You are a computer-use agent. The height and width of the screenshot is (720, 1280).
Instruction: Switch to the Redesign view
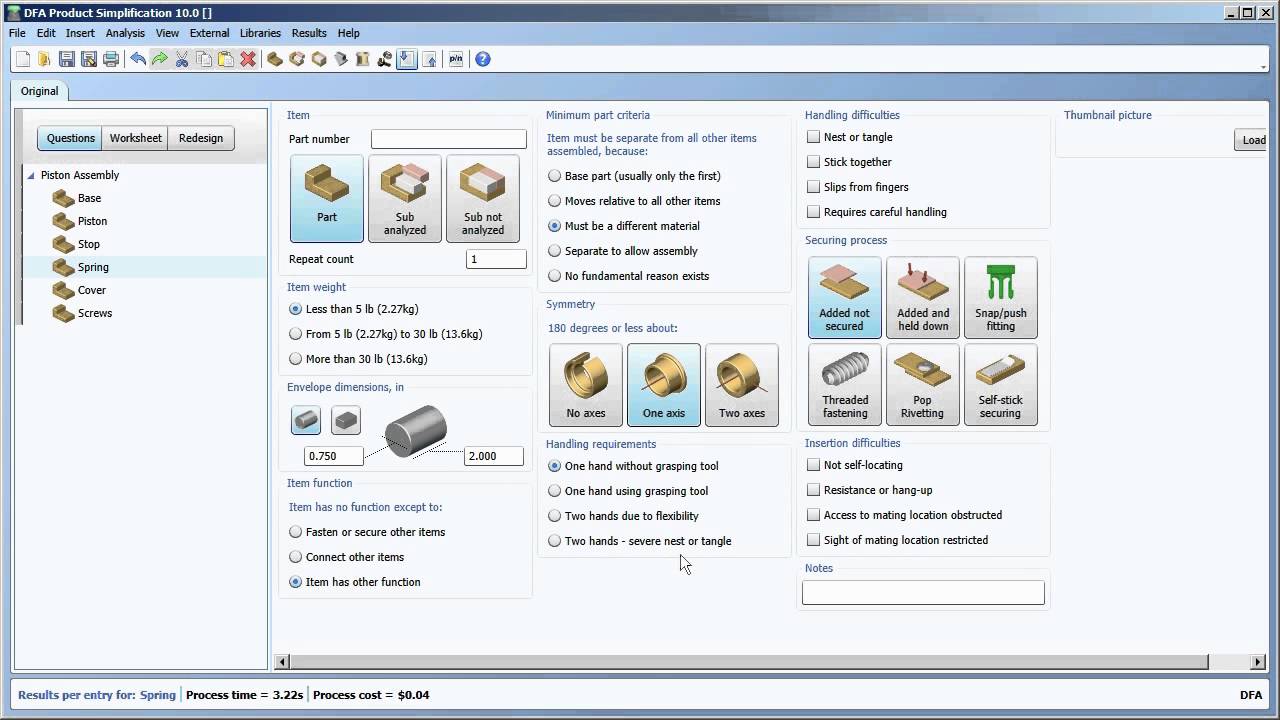[201, 138]
